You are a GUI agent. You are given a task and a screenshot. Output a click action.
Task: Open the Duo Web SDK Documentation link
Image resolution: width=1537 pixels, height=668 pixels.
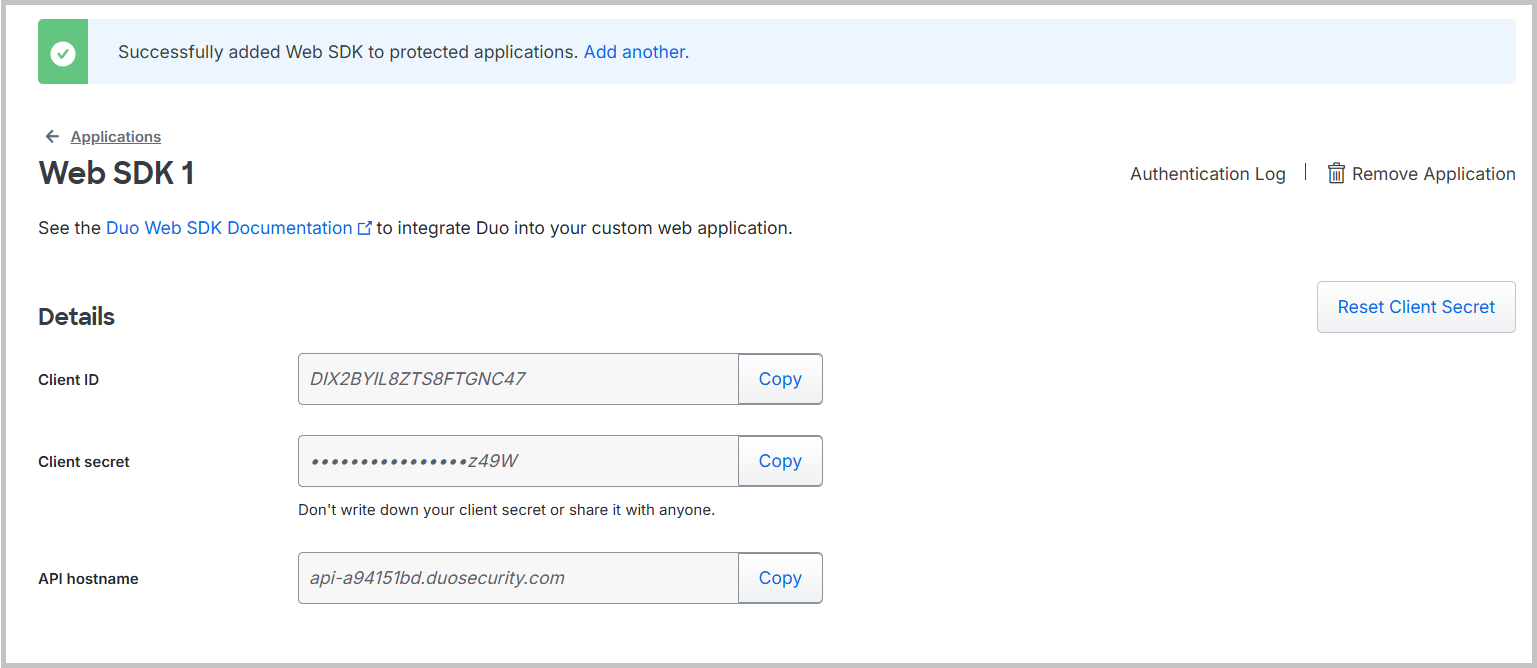tap(229, 228)
